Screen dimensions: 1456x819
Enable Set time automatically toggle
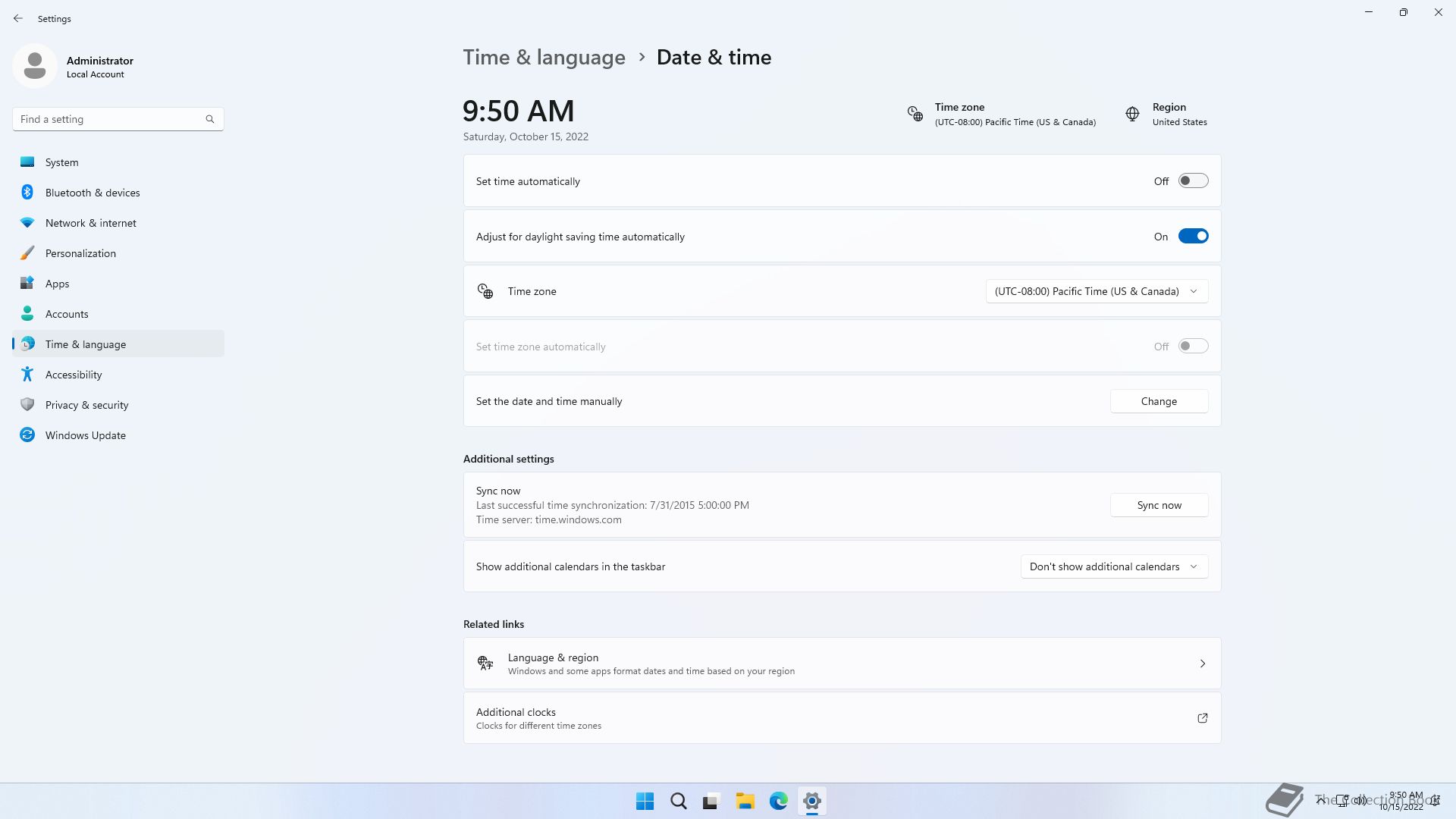click(x=1193, y=181)
